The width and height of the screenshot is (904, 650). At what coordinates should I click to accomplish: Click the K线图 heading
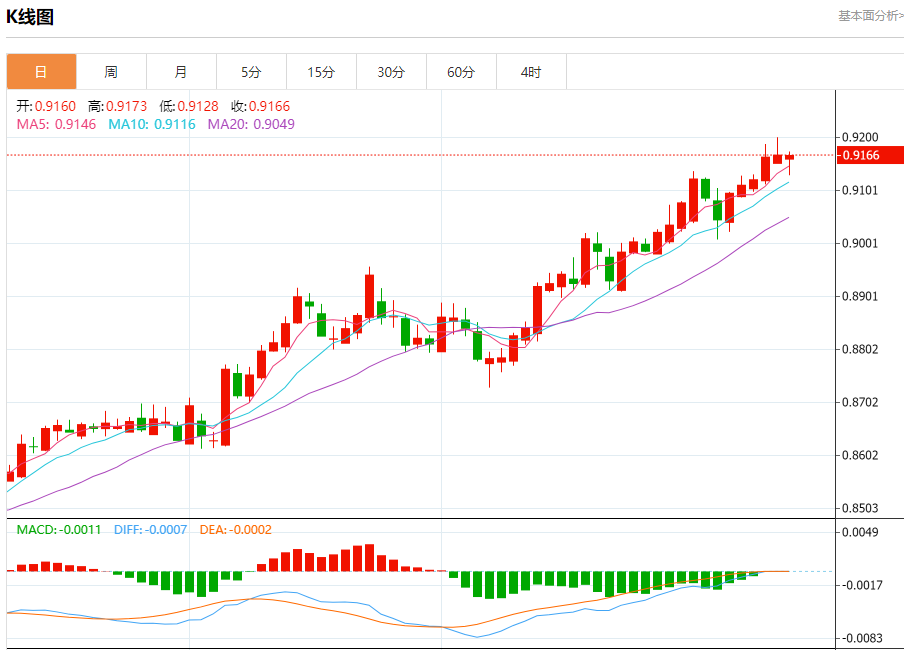(x=30, y=17)
